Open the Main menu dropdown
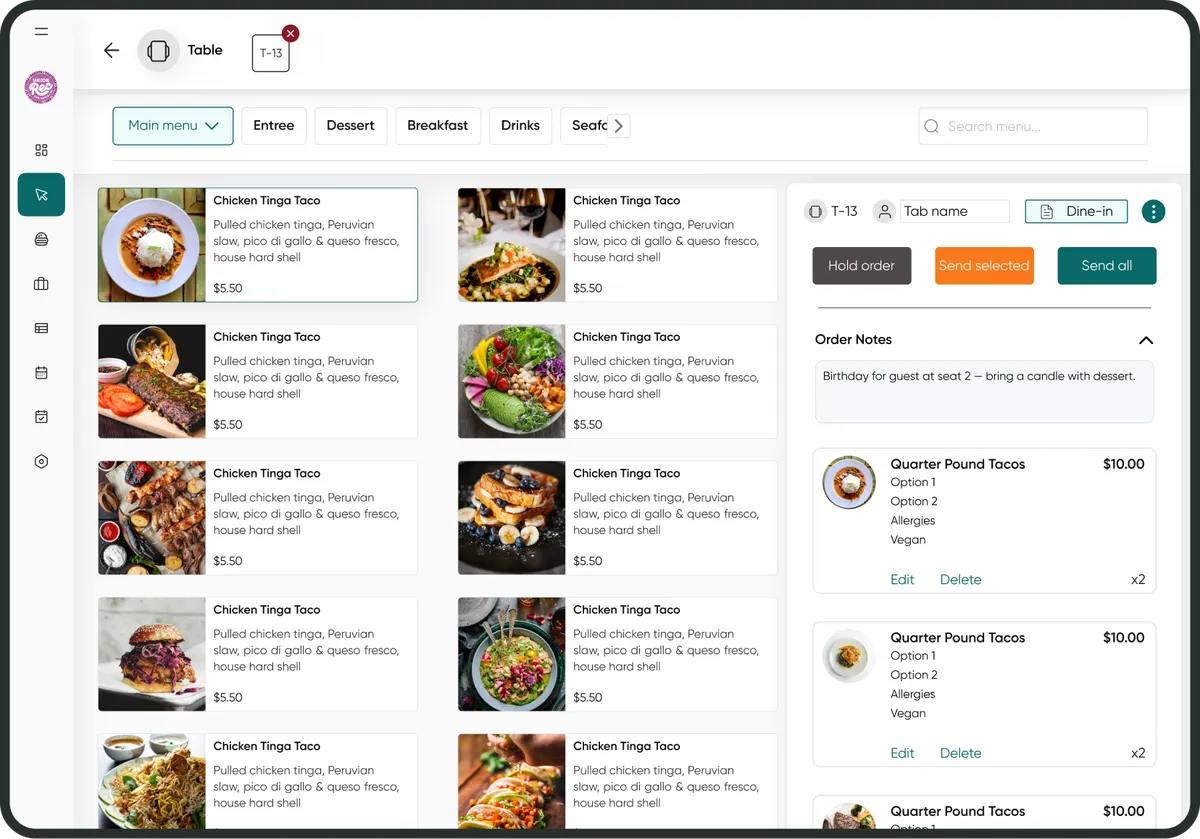The width and height of the screenshot is (1200, 839). click(x=173, y=126)
